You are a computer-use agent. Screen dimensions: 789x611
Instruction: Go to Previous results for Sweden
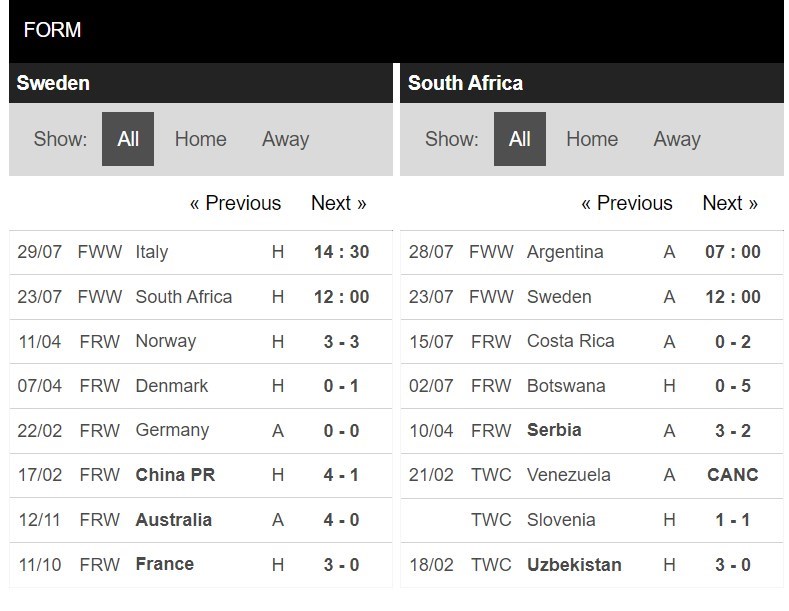tap(235, 203)
